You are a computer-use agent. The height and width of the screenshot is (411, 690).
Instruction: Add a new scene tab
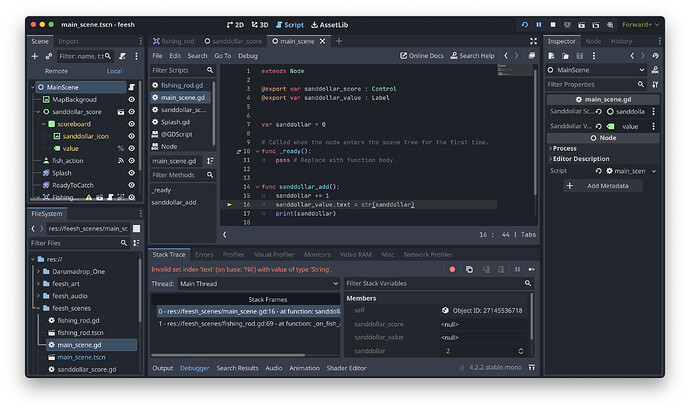tap(338, 41)
